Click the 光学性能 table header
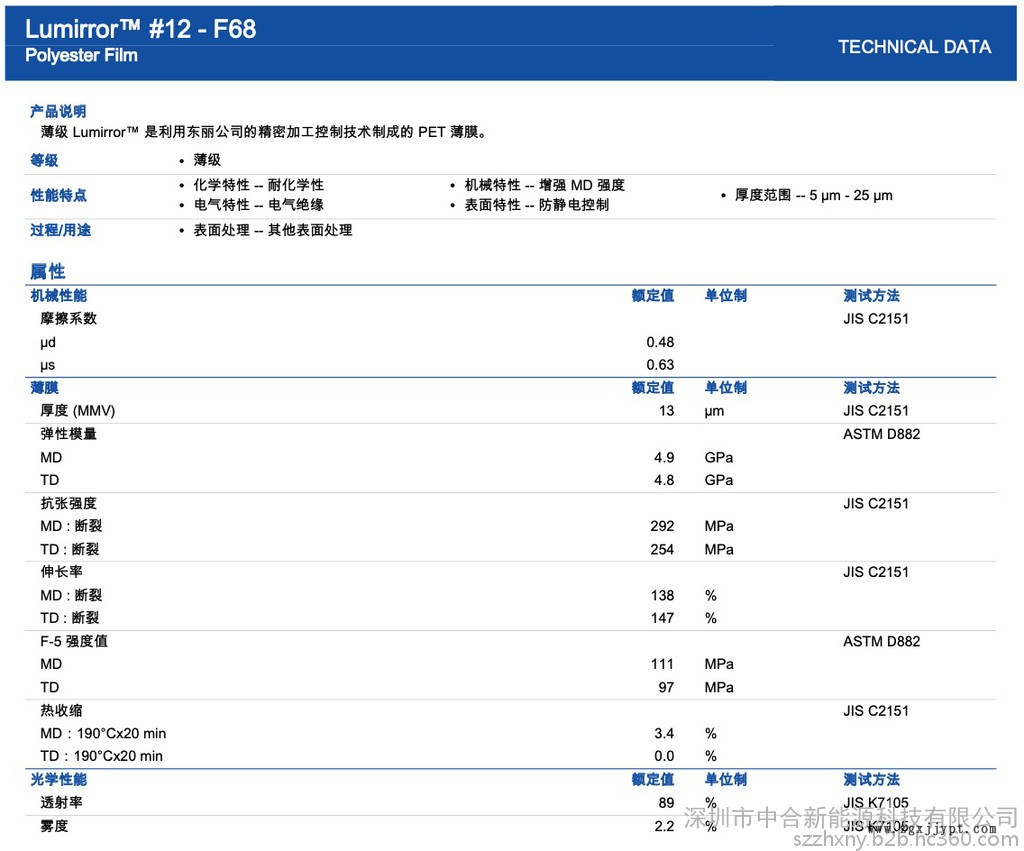 tap(58, 779)
